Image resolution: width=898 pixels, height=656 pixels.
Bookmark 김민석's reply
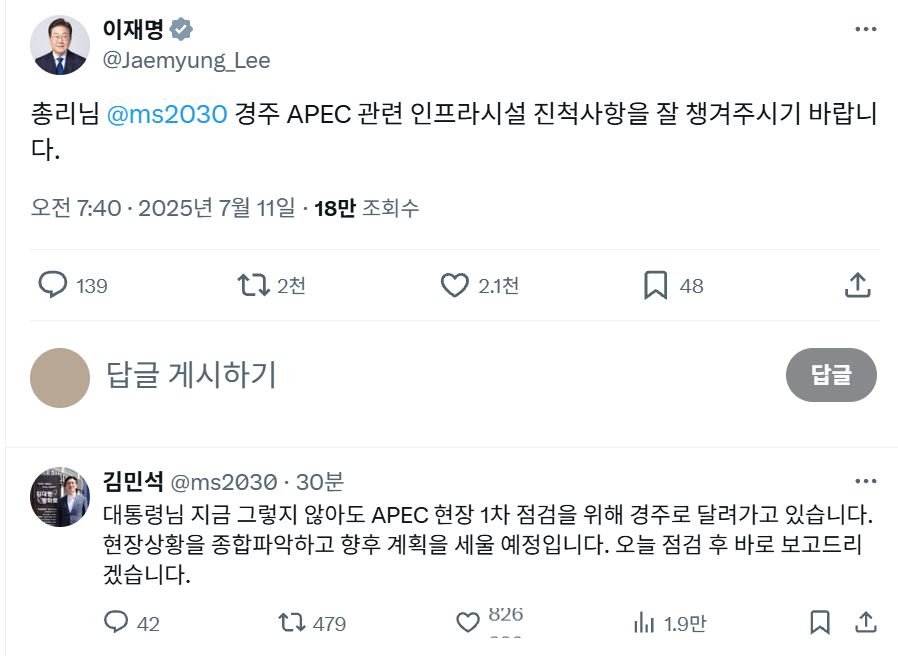click(x=820, y=623)
